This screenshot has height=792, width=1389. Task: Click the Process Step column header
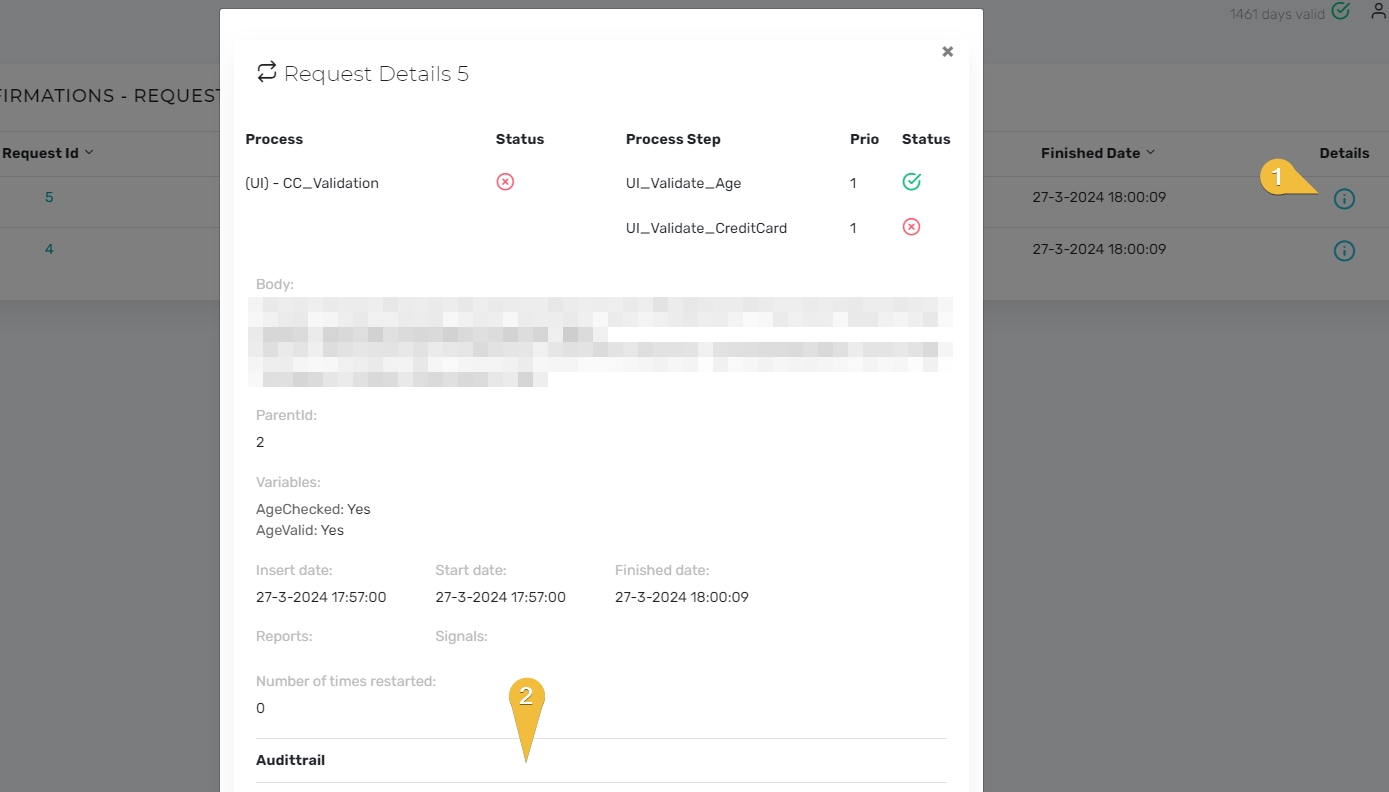[673, 139]
